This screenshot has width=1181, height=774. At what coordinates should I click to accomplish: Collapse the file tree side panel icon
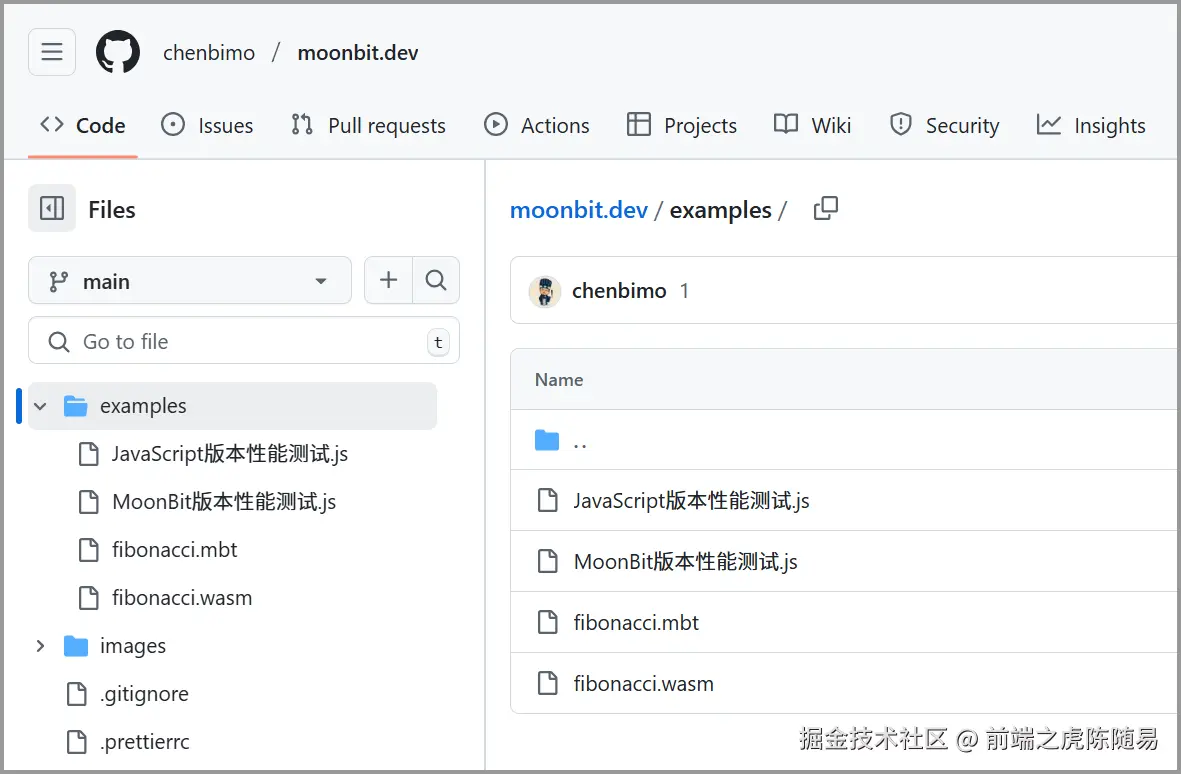pyautogui.click(x=52, y=208)
